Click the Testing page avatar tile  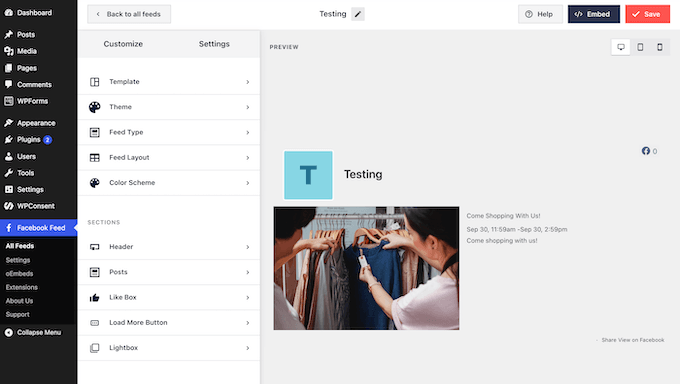pyautogui.click(x=308, y=175)
